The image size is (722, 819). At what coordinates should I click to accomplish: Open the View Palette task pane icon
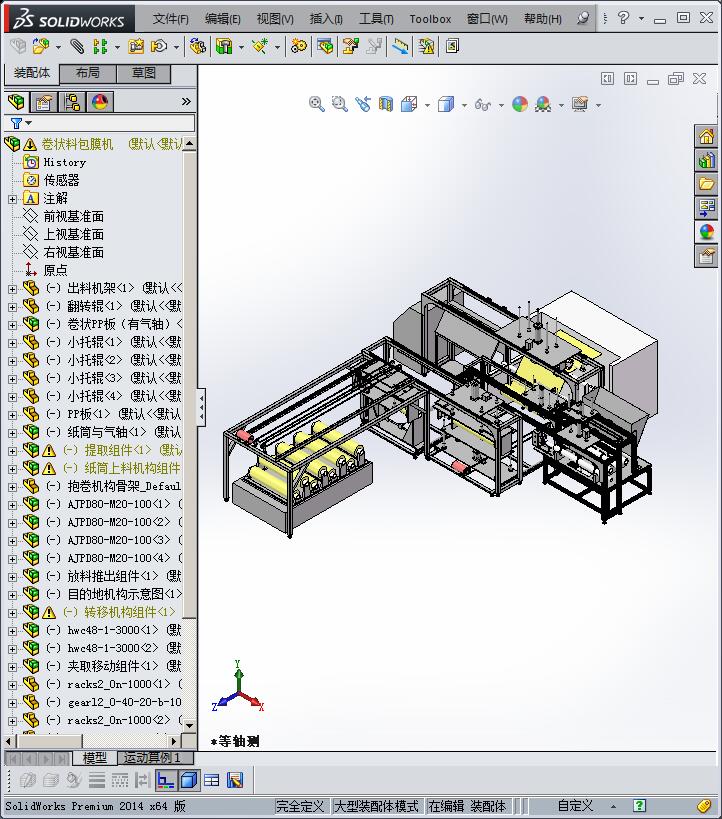click(x=706, y=208)
